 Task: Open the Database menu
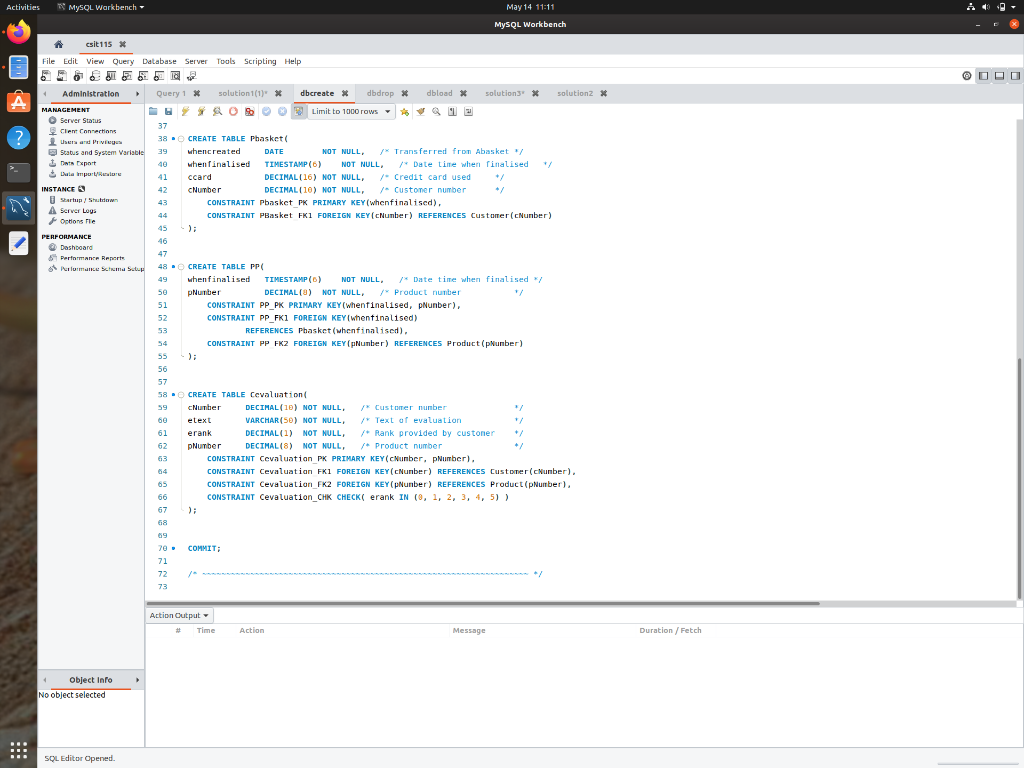[x=159, y=61]
